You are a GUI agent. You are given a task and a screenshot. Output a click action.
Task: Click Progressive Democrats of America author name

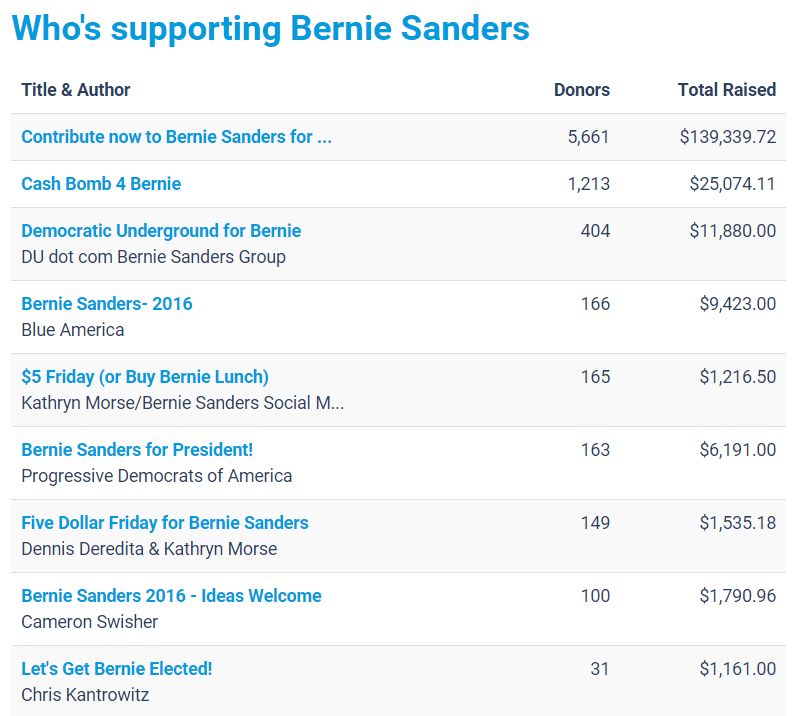157,476
